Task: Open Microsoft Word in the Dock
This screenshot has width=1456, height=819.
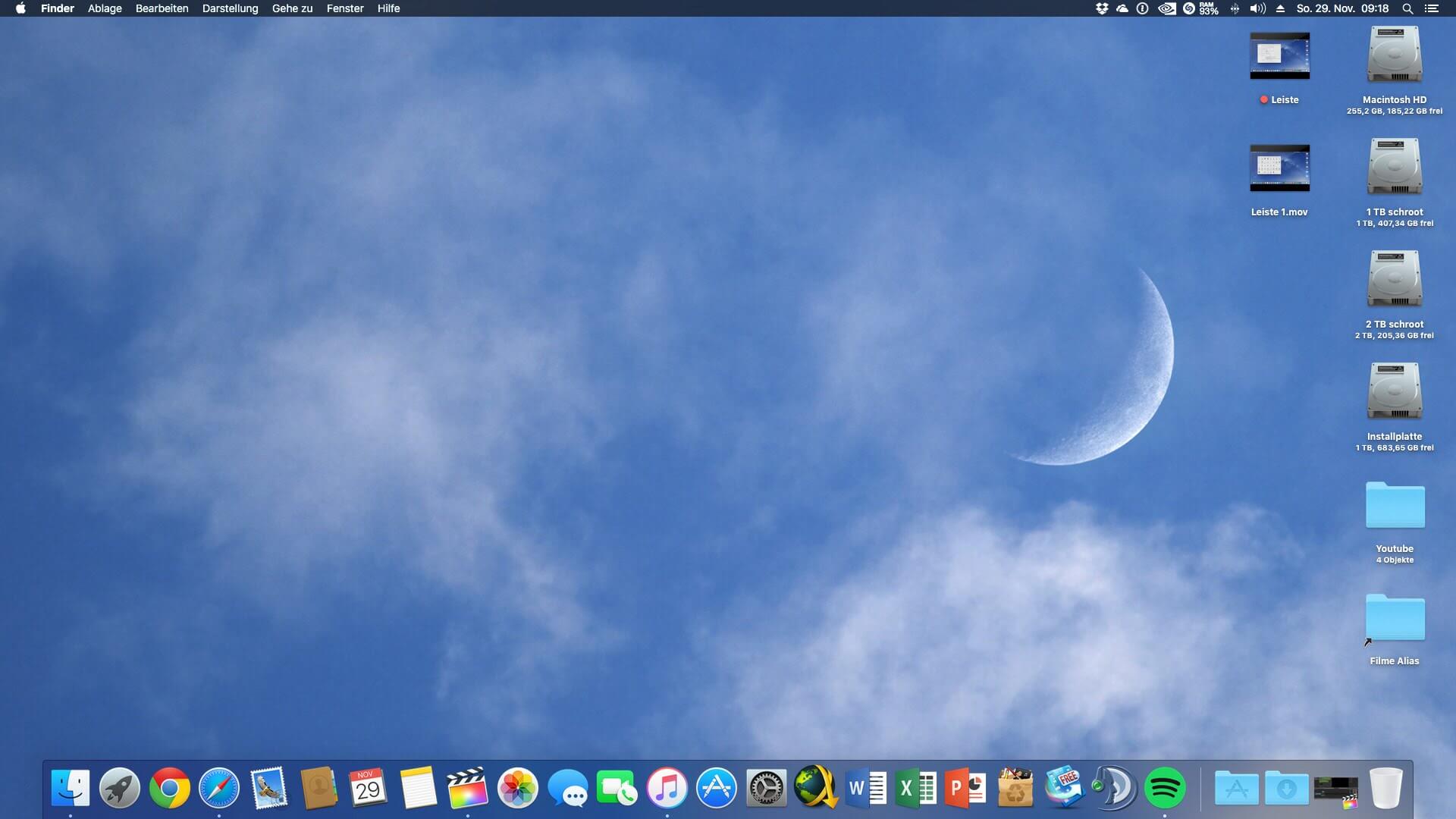Action: tap(866, 789)
